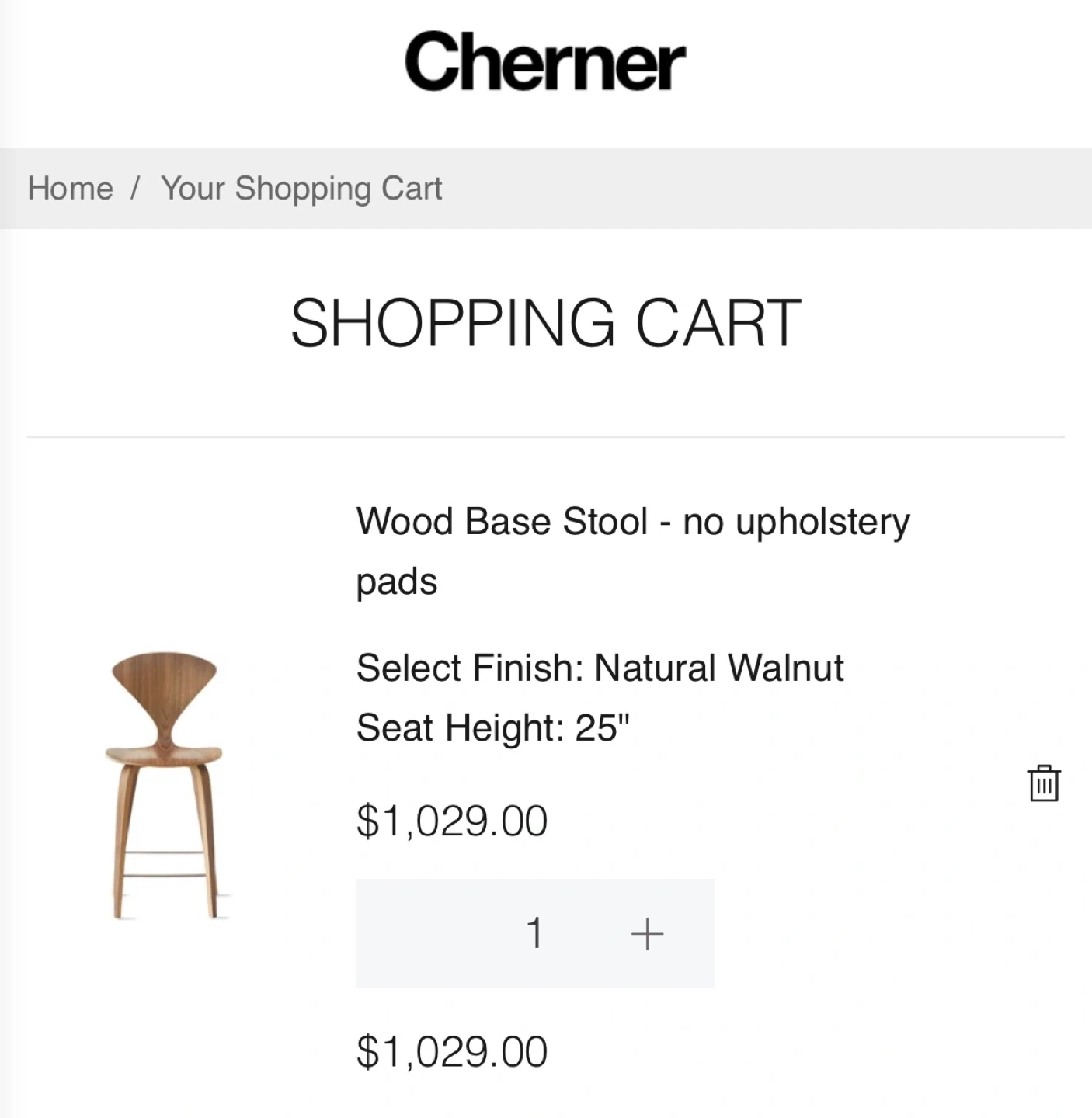Click the stool's curved backrest in the photo
This screenshot has width=1092, height=1118.
pyautogui.click(x=164, y=683)
